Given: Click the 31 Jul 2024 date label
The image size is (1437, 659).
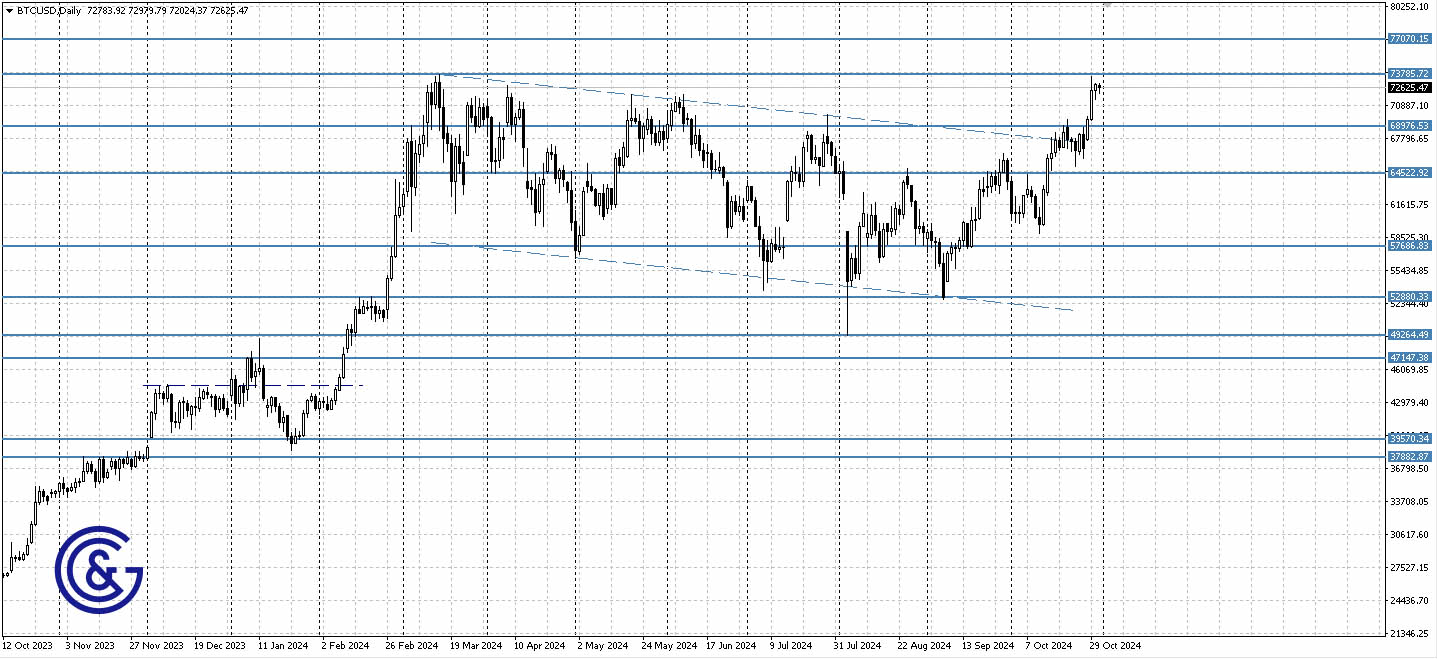Looking at the screenshot, I should tap(857, 646).
